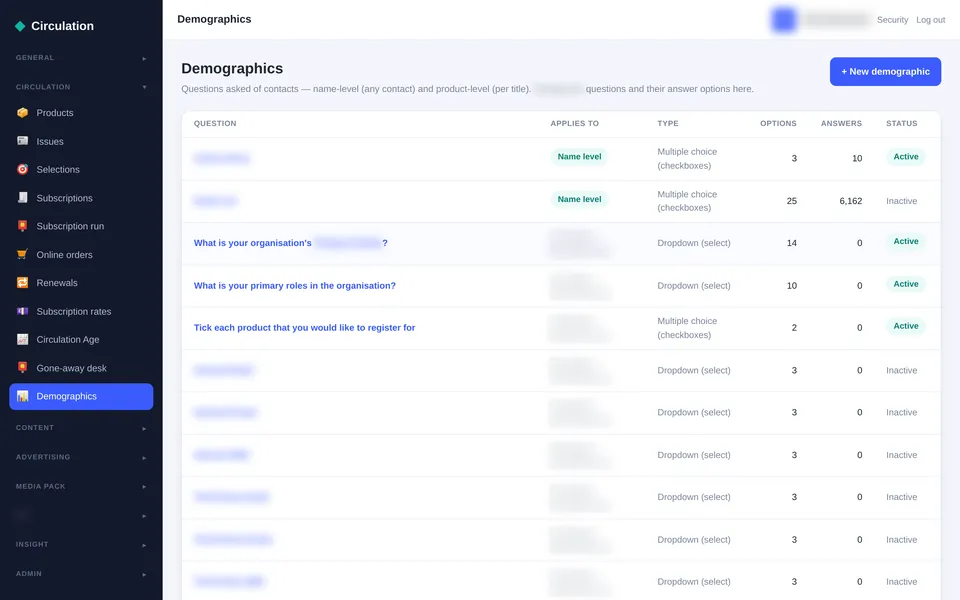The width and height of the screenshot is (960, 600).
Task: Expand the Admin sidebar section
Action: (81, 574)
